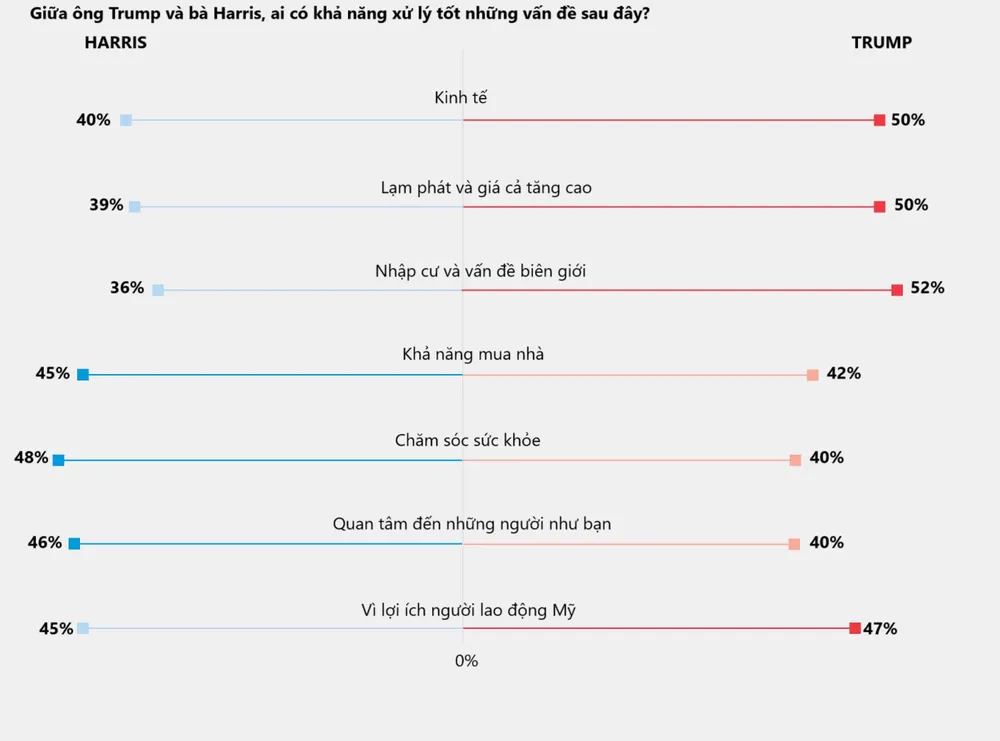Select Trump's 50% marker on Lạm phát row
Screen dimensions: 1000x741
[879, 207]
